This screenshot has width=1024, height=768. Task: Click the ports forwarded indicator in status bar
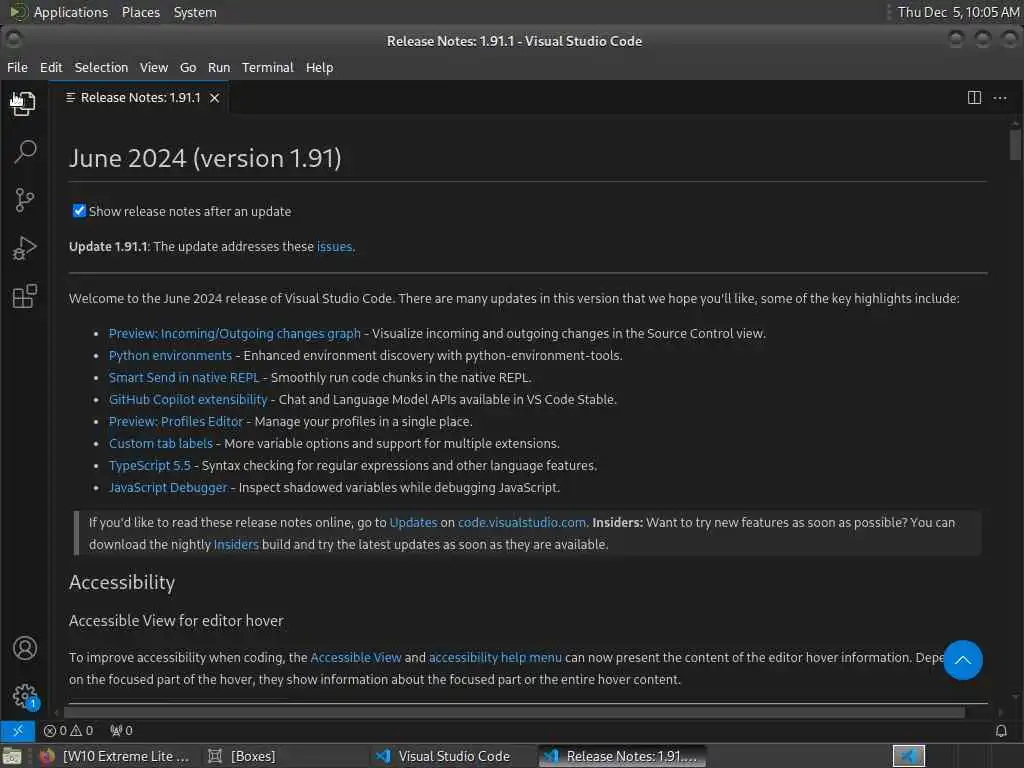click(x=121, y=730)
